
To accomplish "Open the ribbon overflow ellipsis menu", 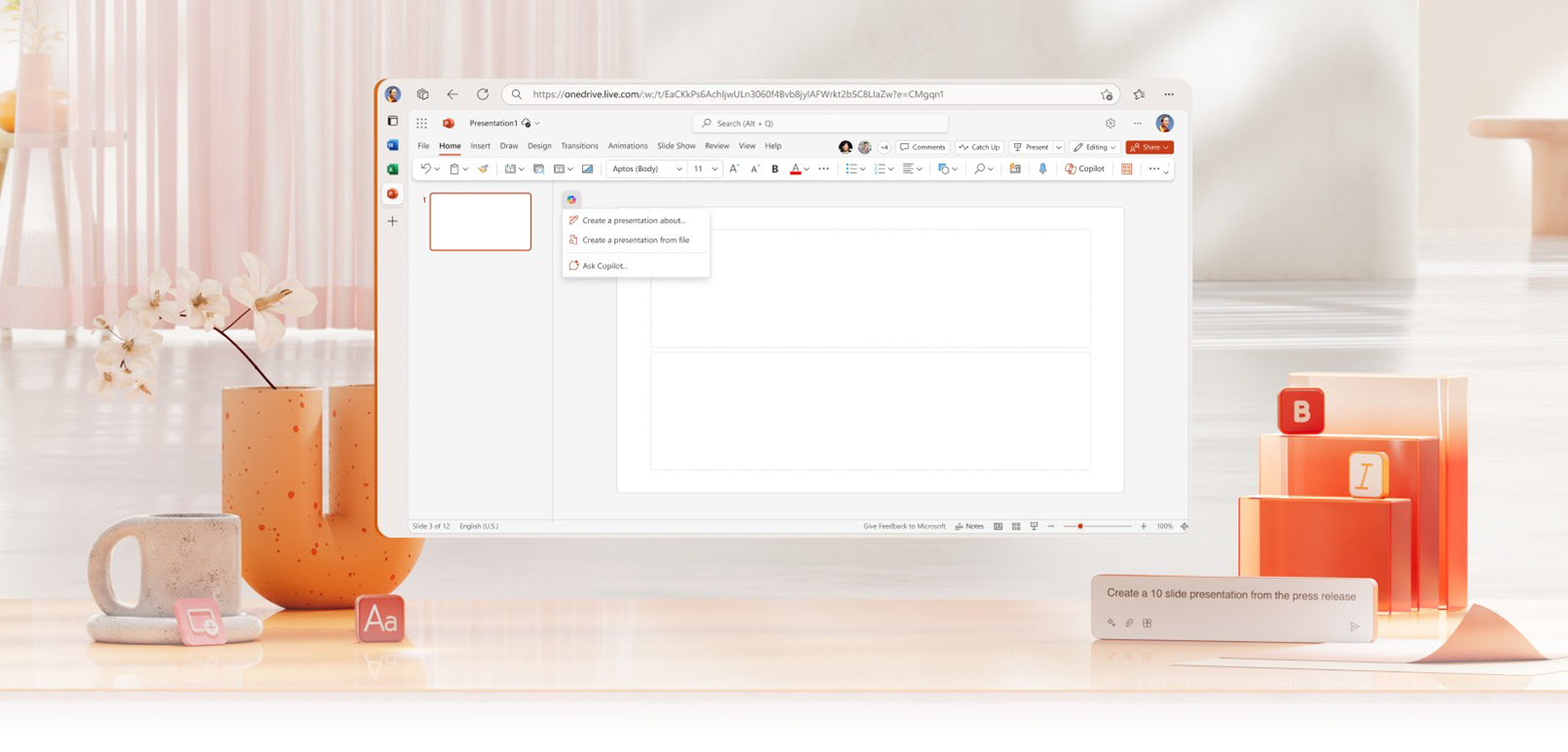I will 1154,169.
